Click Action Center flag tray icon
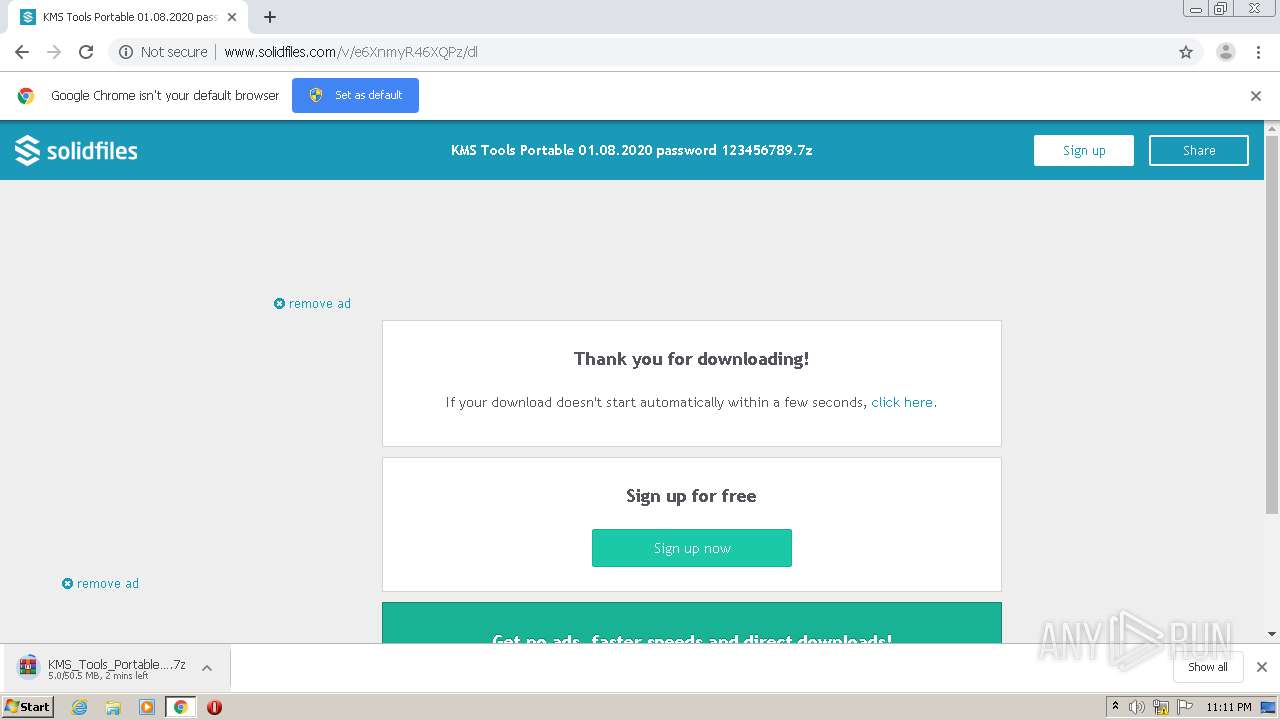The image size is (1280, 720). point(1184,707)
